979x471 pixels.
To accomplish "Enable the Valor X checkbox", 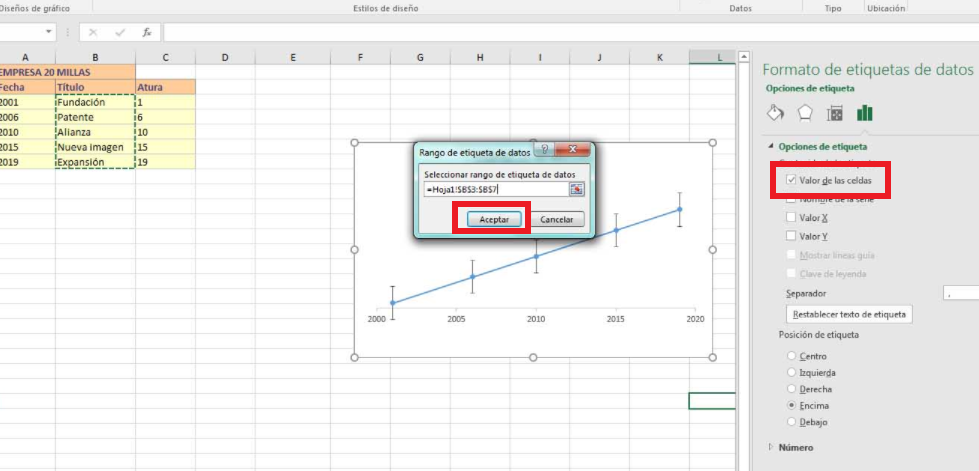I will 790,217.
